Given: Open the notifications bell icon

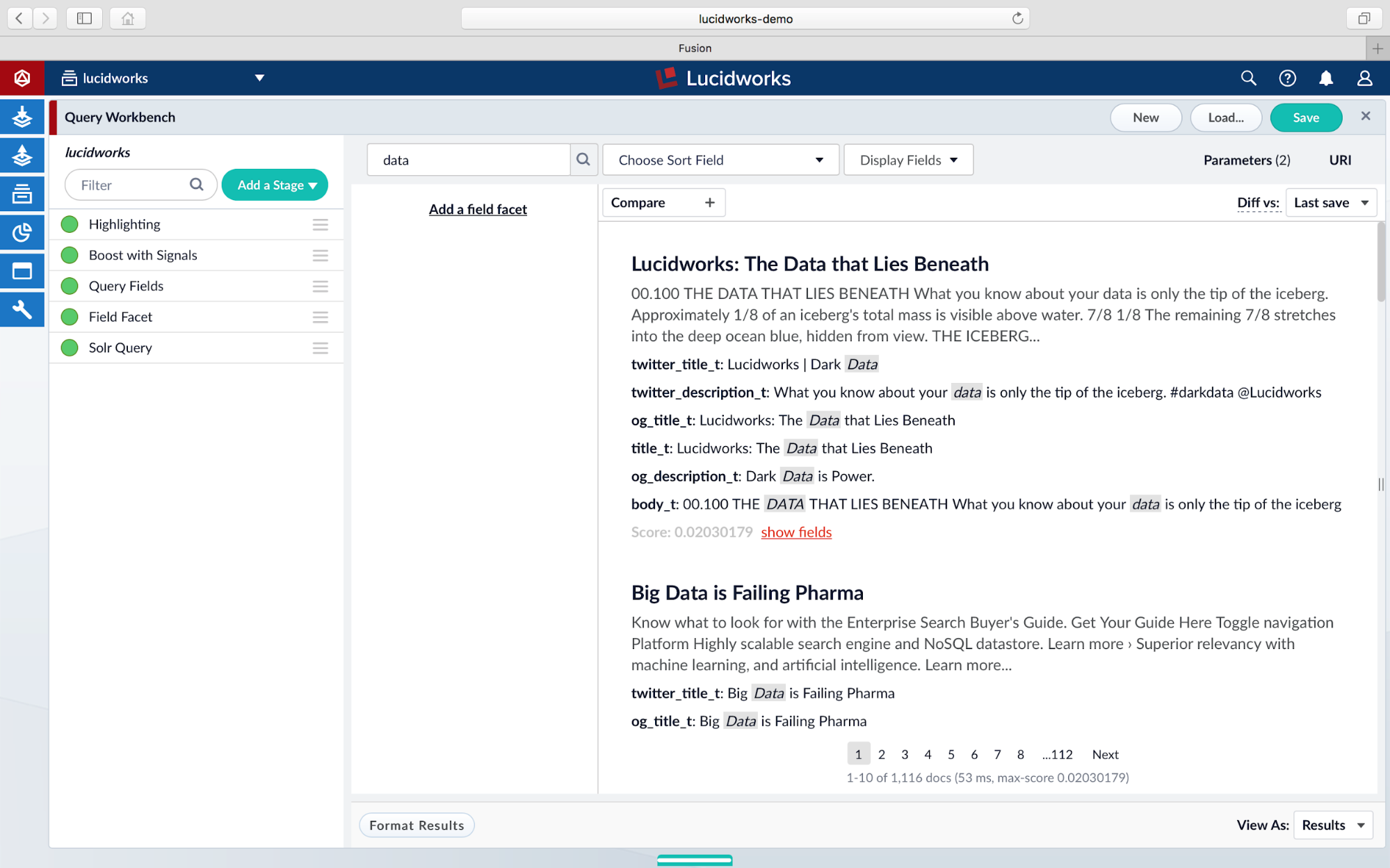Looking at the screenshot, I should click(x=1326, y=78).
